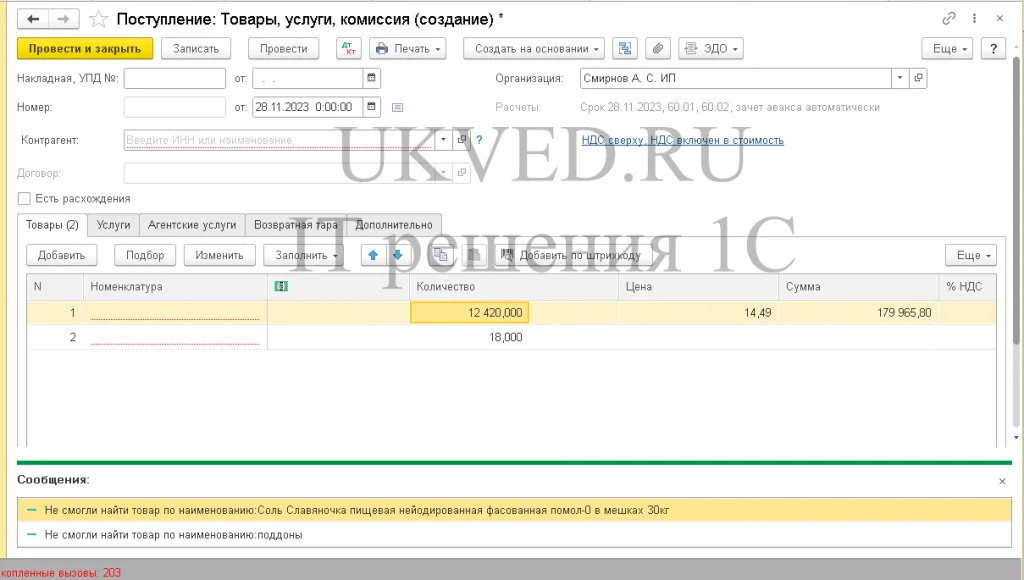Click the Добавить row button
This screenshot has width=1024, height=580.
click(x=61, y=255)
